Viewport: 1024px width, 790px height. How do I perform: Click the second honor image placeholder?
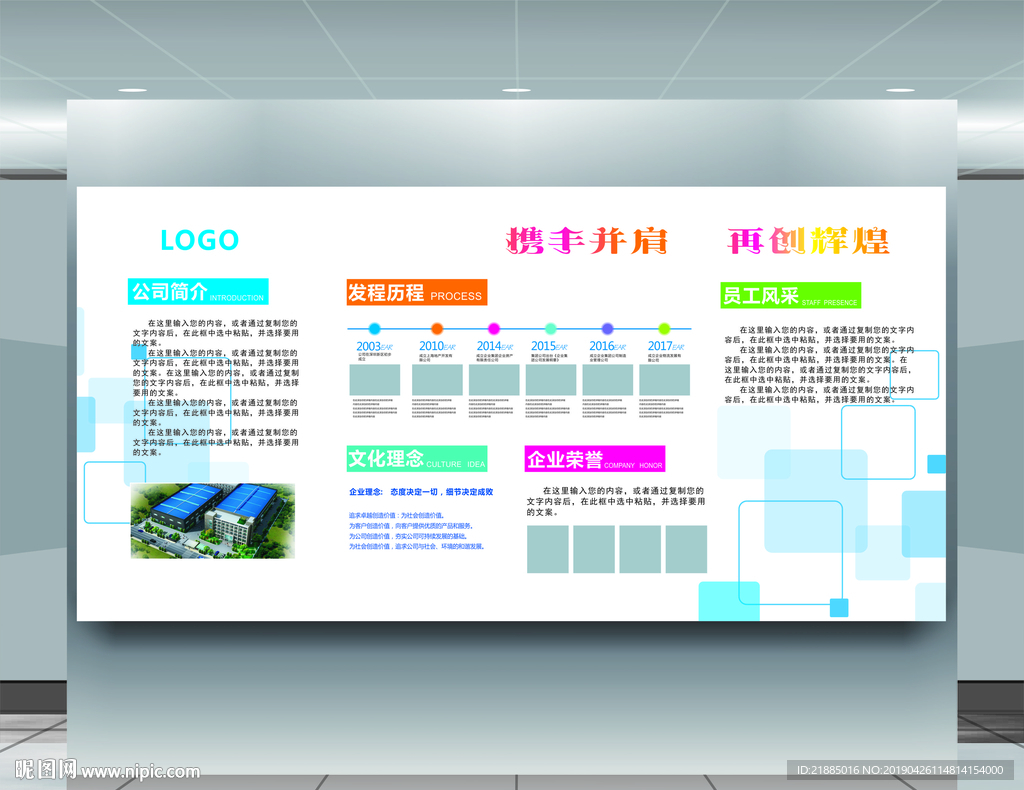click(x=594, y=549)
